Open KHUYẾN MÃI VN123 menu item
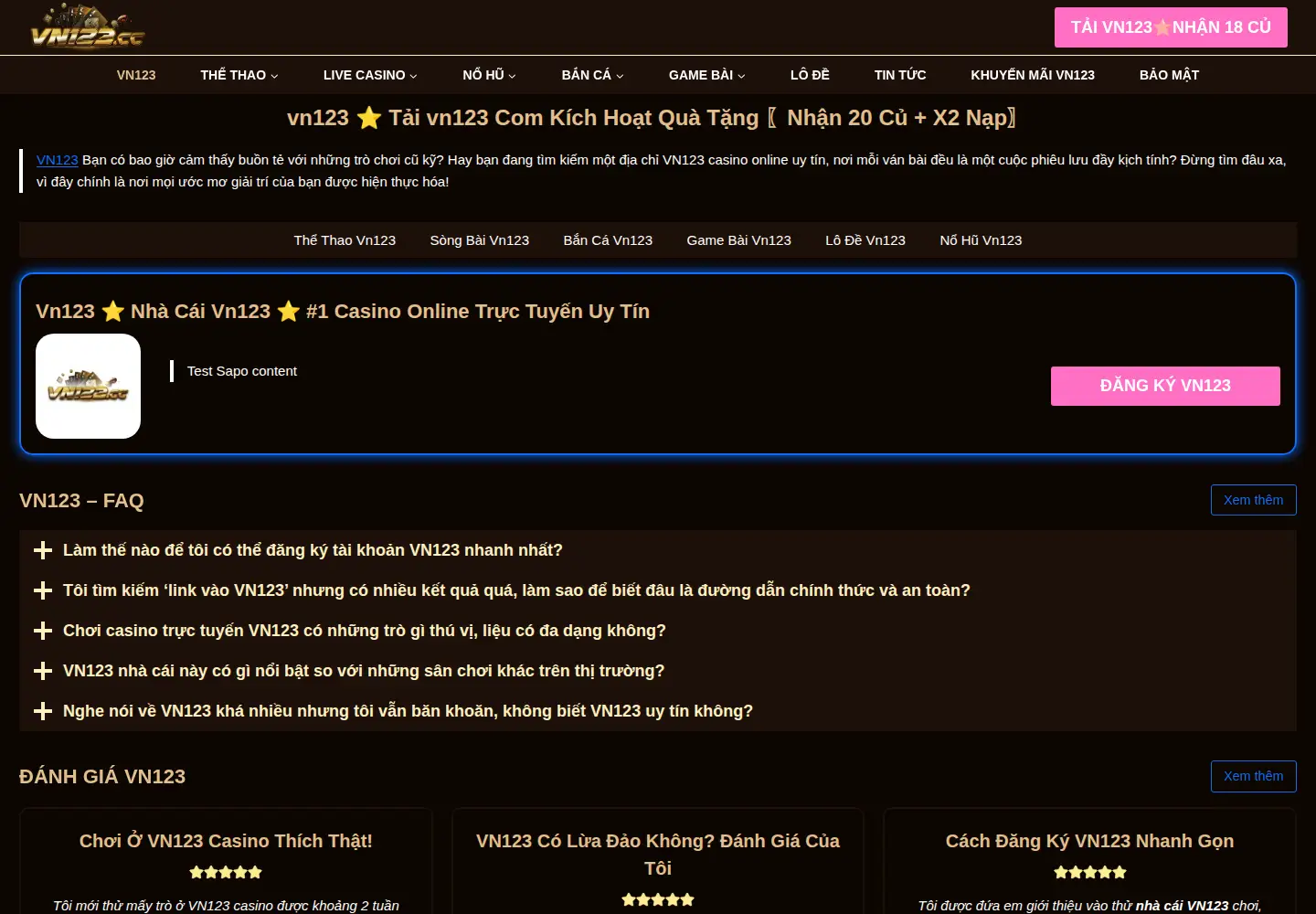This screenshot has width=1316, height=914. 1033,75
